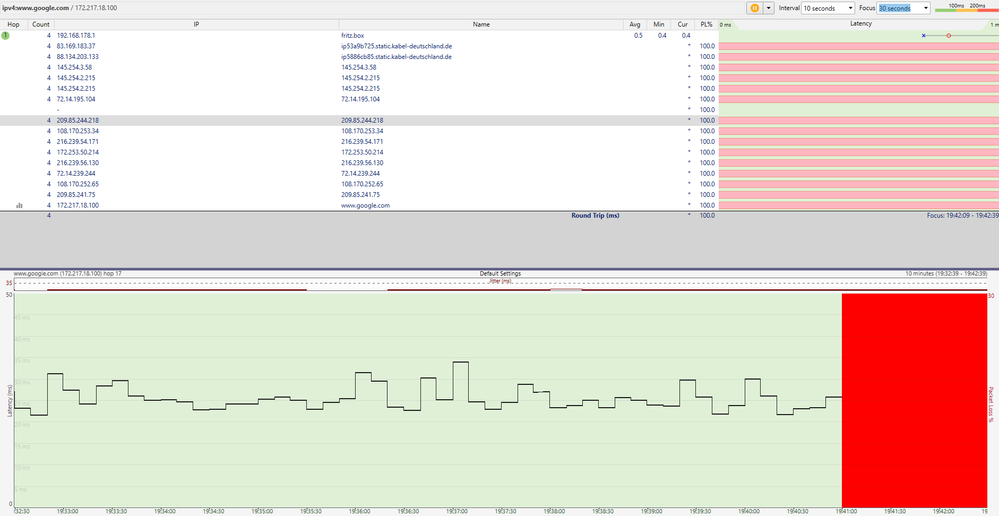Click the Count column header

coord(41,22)
